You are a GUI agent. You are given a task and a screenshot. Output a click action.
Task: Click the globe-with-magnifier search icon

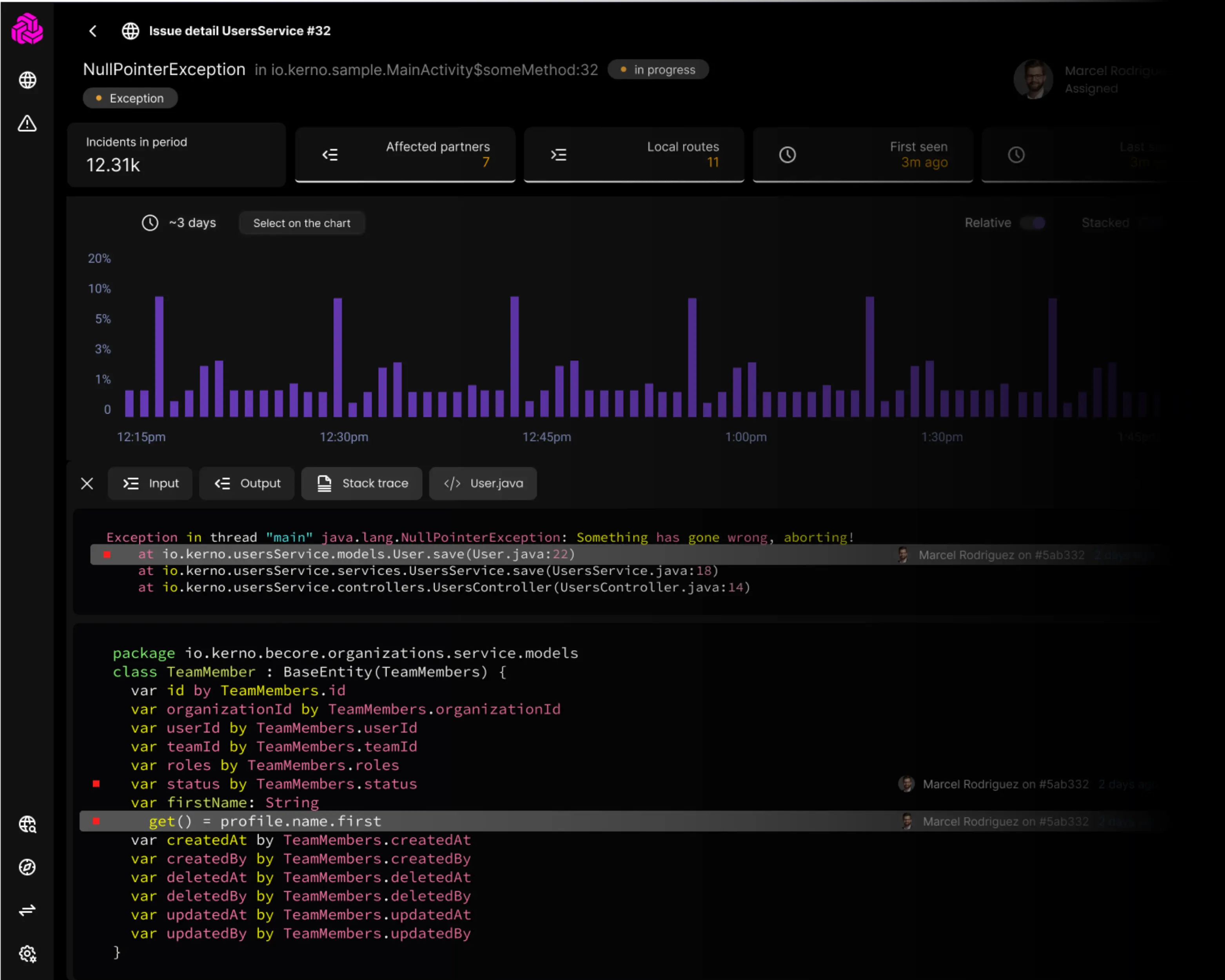(x=27, y=824)
